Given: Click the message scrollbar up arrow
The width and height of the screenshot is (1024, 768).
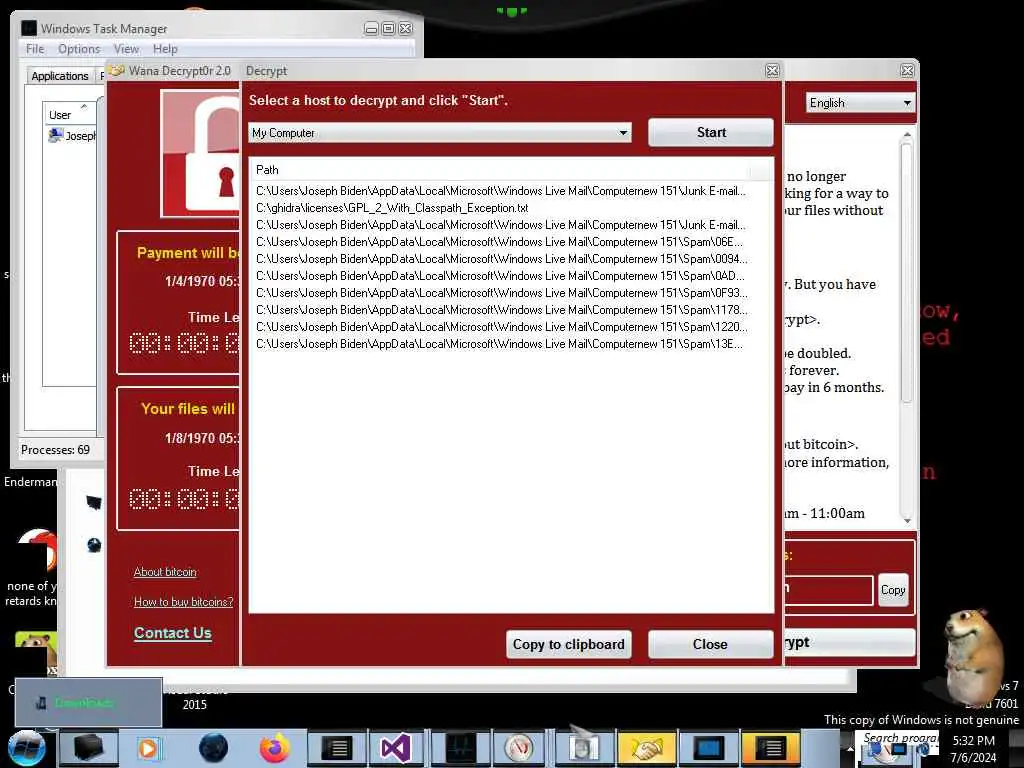Looking at the screenshot, I should pos(906,135).
